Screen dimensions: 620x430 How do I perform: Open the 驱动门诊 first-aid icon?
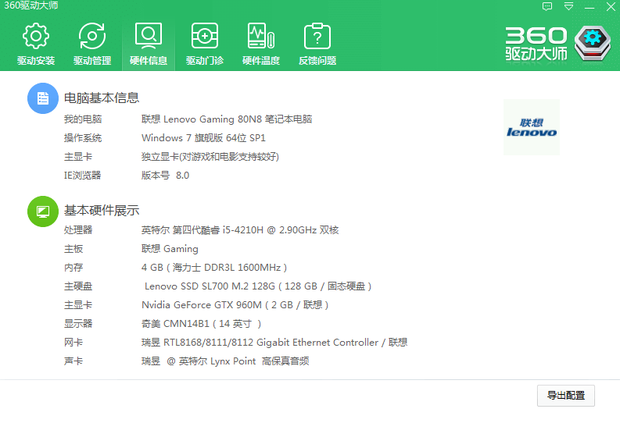204,36
